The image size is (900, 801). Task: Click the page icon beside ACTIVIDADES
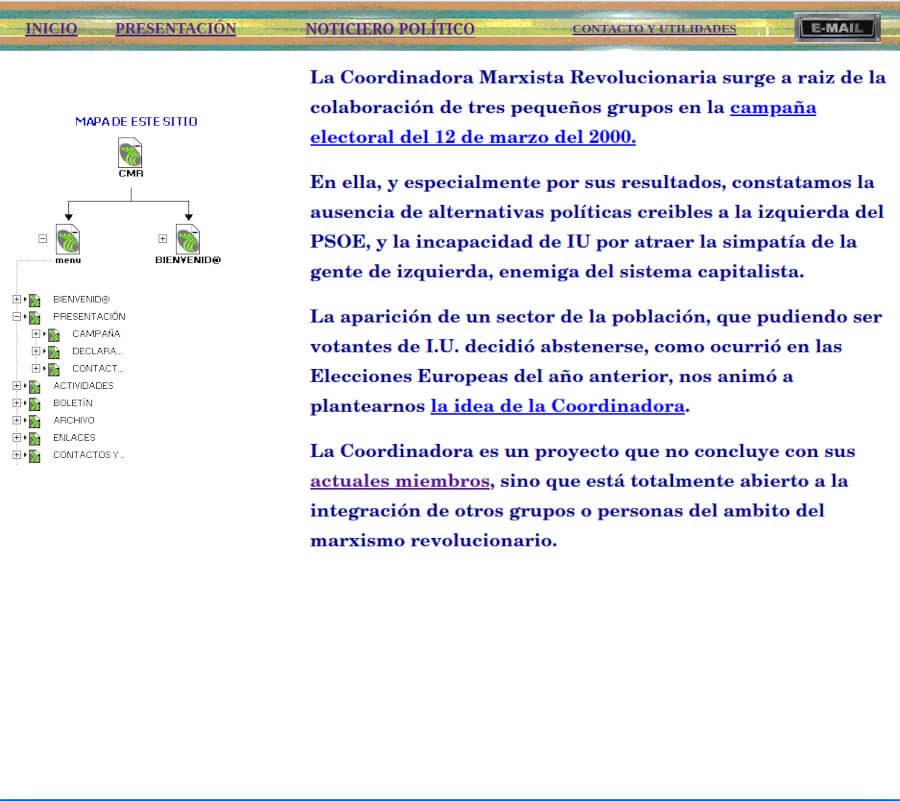(x=34, y=386)
